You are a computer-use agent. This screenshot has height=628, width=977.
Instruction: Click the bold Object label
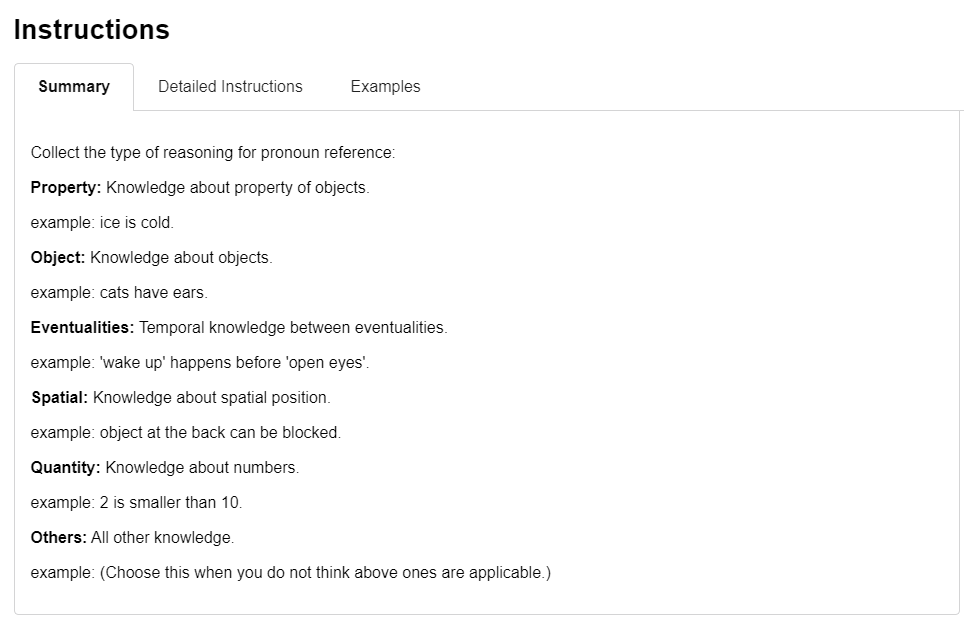57,257
